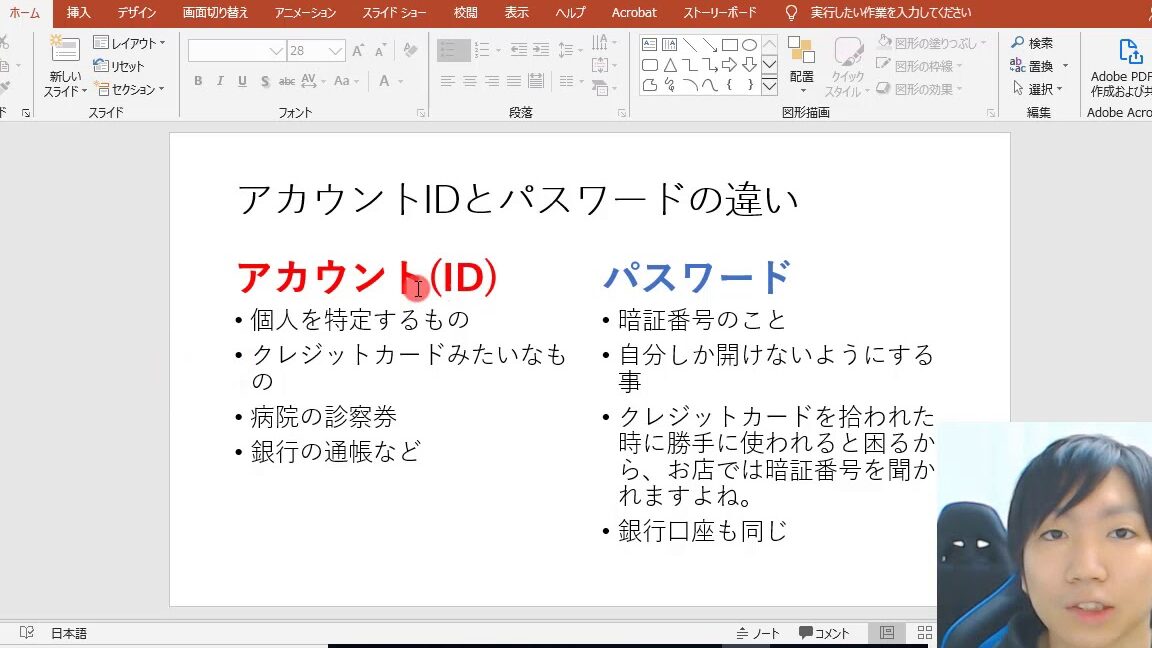The width and height of the screenshot is (1152, 648).
Task: Pick the oval shape from shapes gallery
Action: pos(749,45)
